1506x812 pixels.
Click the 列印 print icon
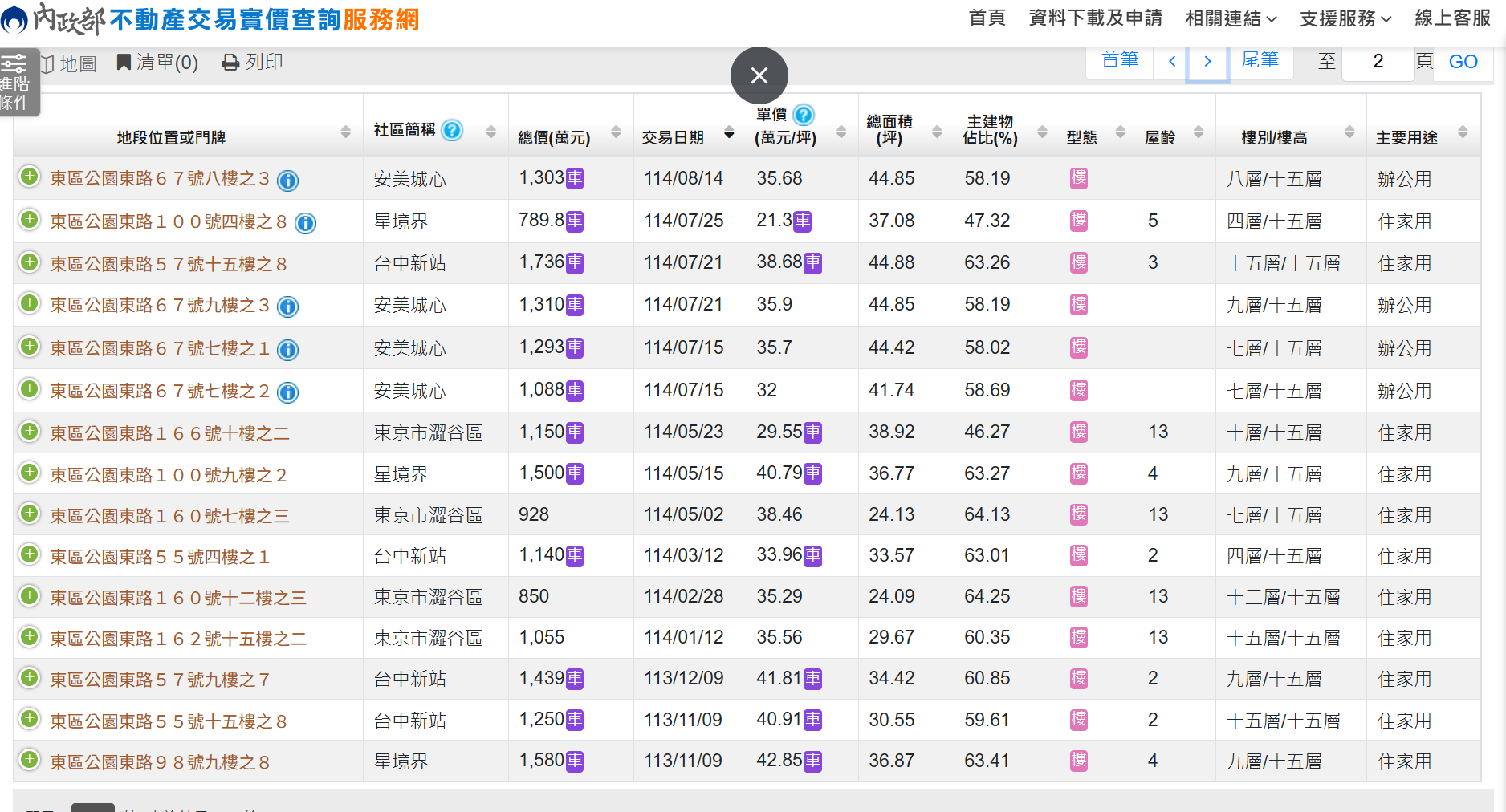coord(230,63)
